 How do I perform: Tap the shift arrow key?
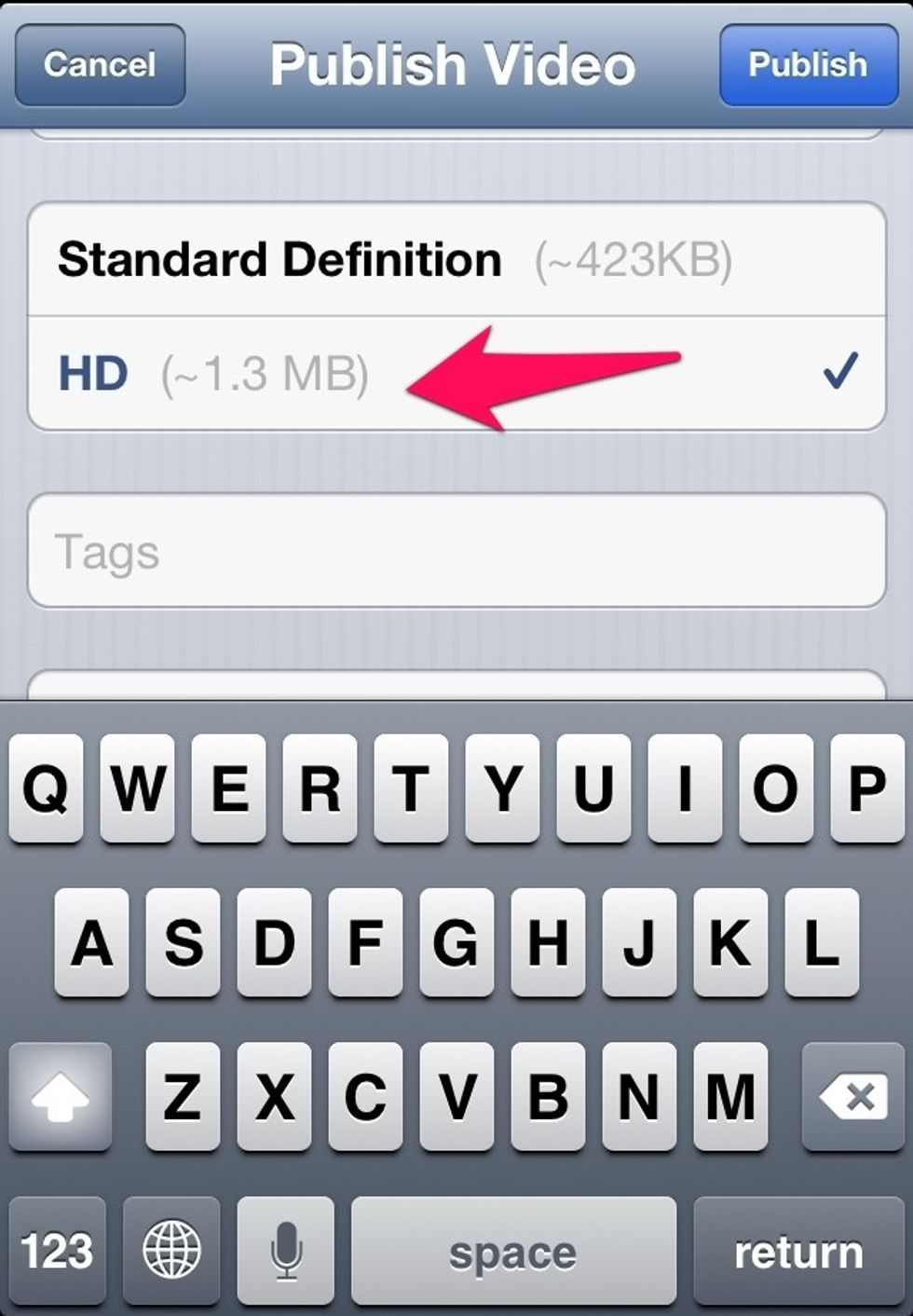[x=61, y=1097]
